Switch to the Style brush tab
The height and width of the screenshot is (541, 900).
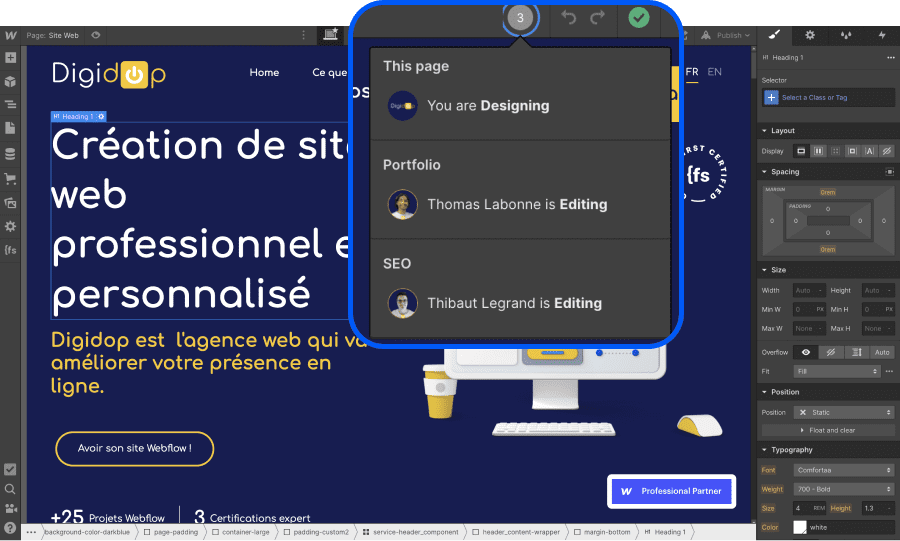tap(774, 35)
